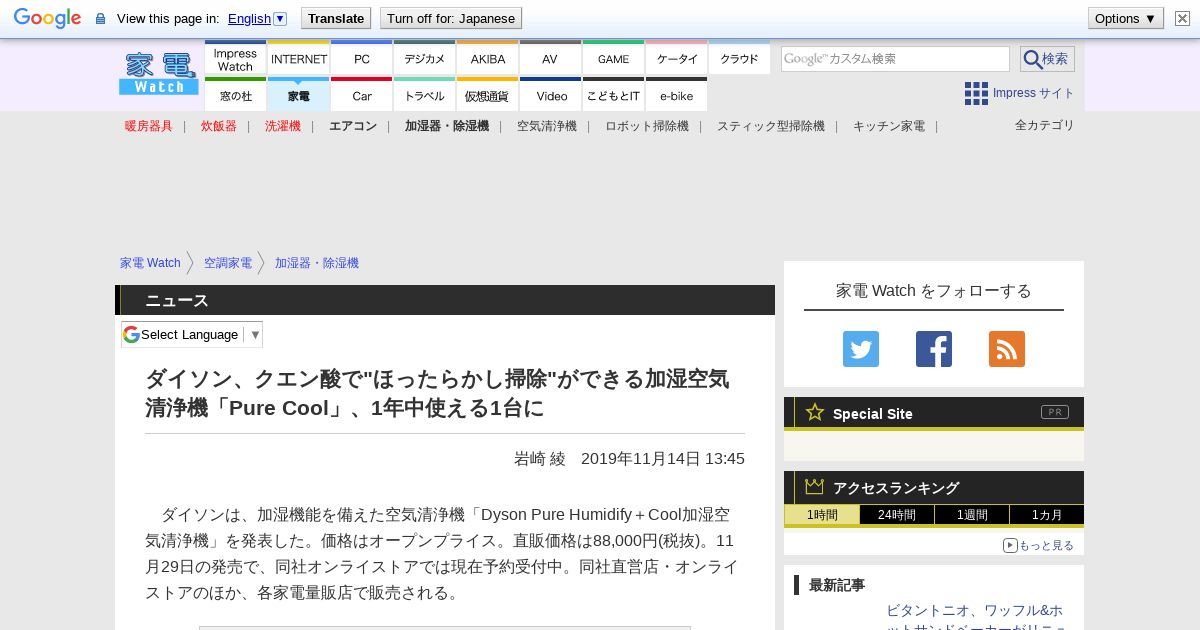The width and height of the screenshot is (1200, 630).
Task: Click the lock icon in translate bar
Action: (100, 18)
